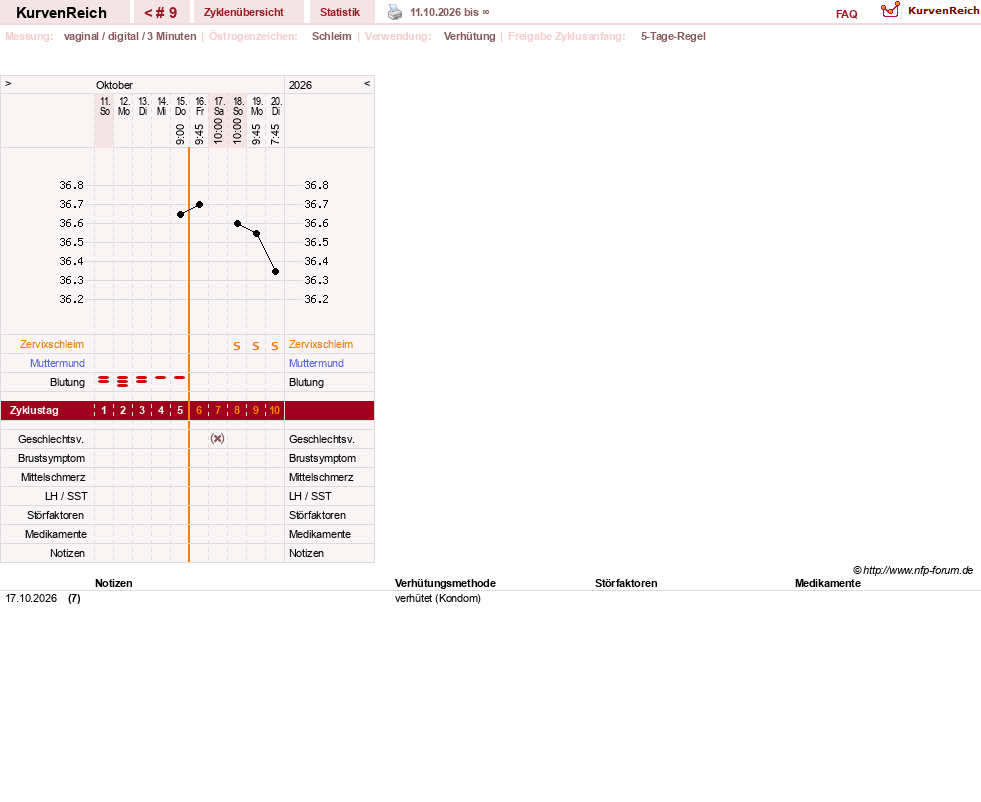Image resolution: width=981 pixels, height=802 pixels.
Task: Click the > arrow in the chart header
Action: (x=8, y=83)
